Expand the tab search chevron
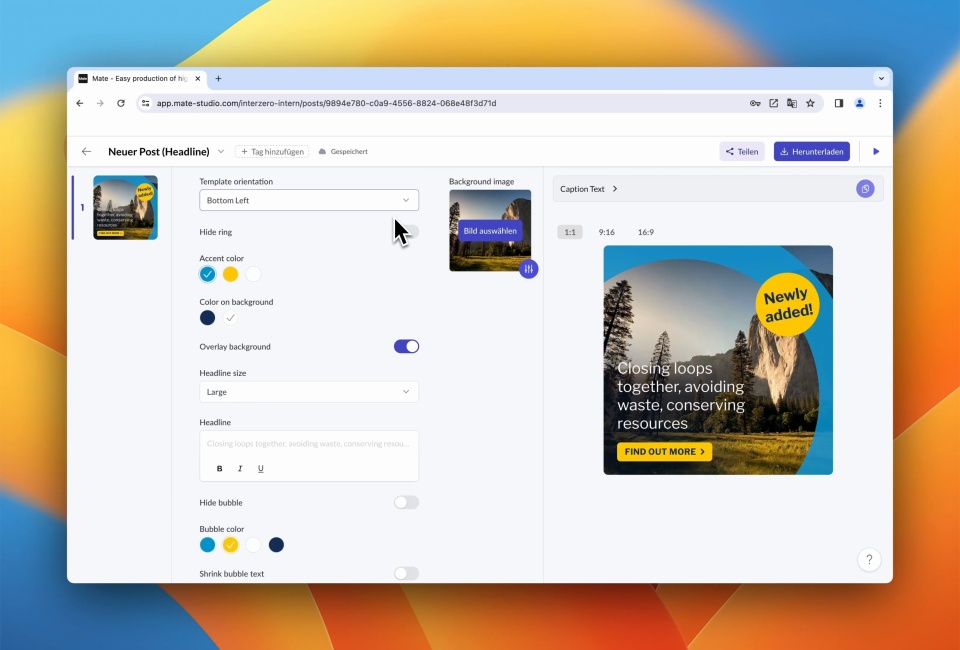Viewport: 960px width, 650px height. [x=881, y=78]
